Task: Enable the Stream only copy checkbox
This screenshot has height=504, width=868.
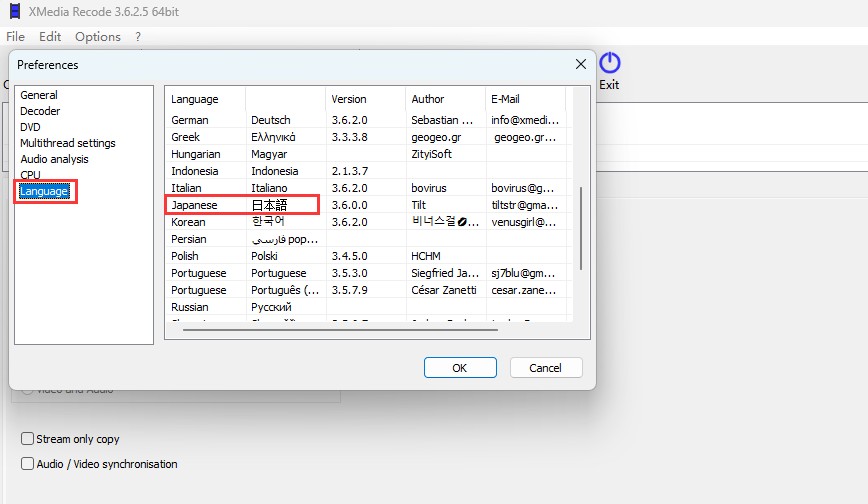Action: click(x=28, y=439)
